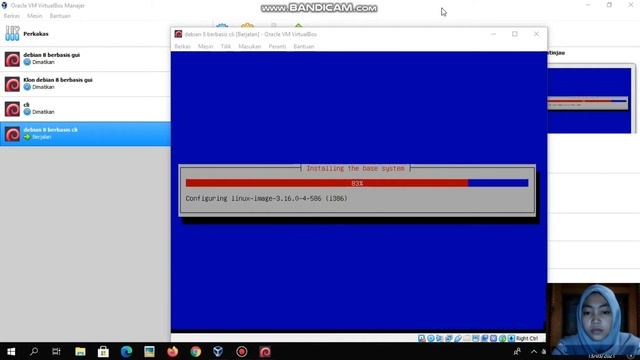The image size is (640, 360).
Task: Open the Masukan menu in the VM window
Action: 249,47
